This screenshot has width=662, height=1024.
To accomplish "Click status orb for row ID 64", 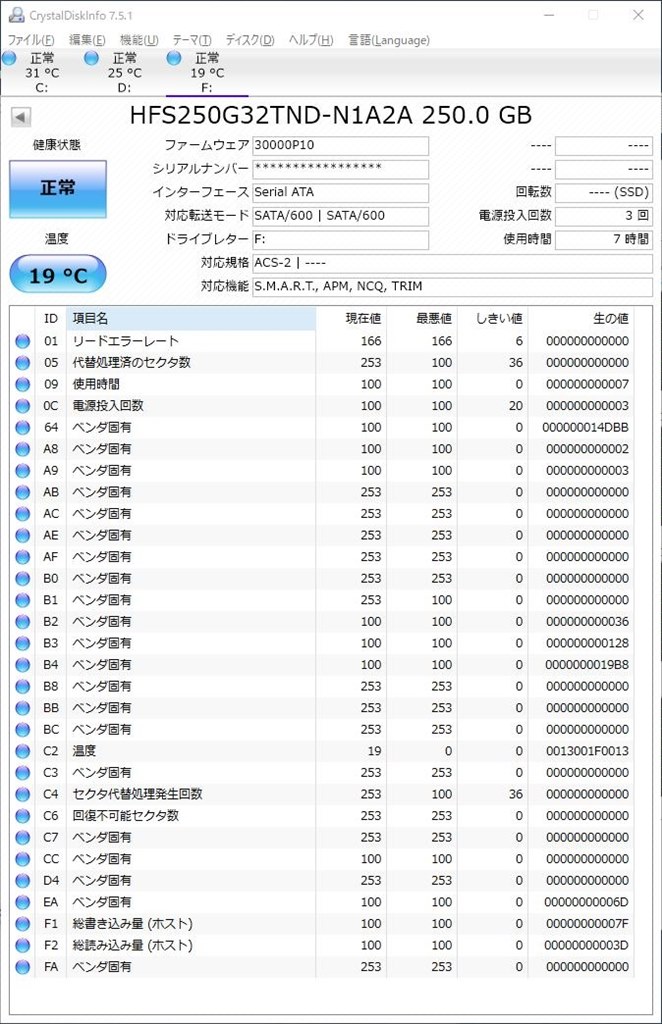I will pos(22,427).
